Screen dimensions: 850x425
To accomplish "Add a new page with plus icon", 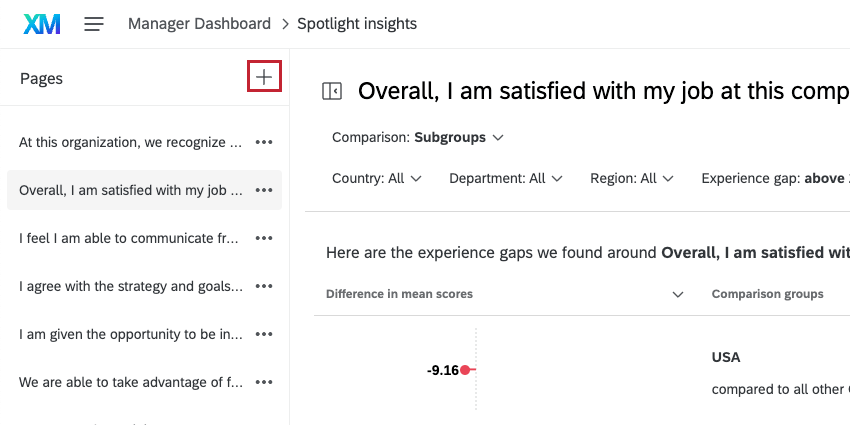I will 264,77.
